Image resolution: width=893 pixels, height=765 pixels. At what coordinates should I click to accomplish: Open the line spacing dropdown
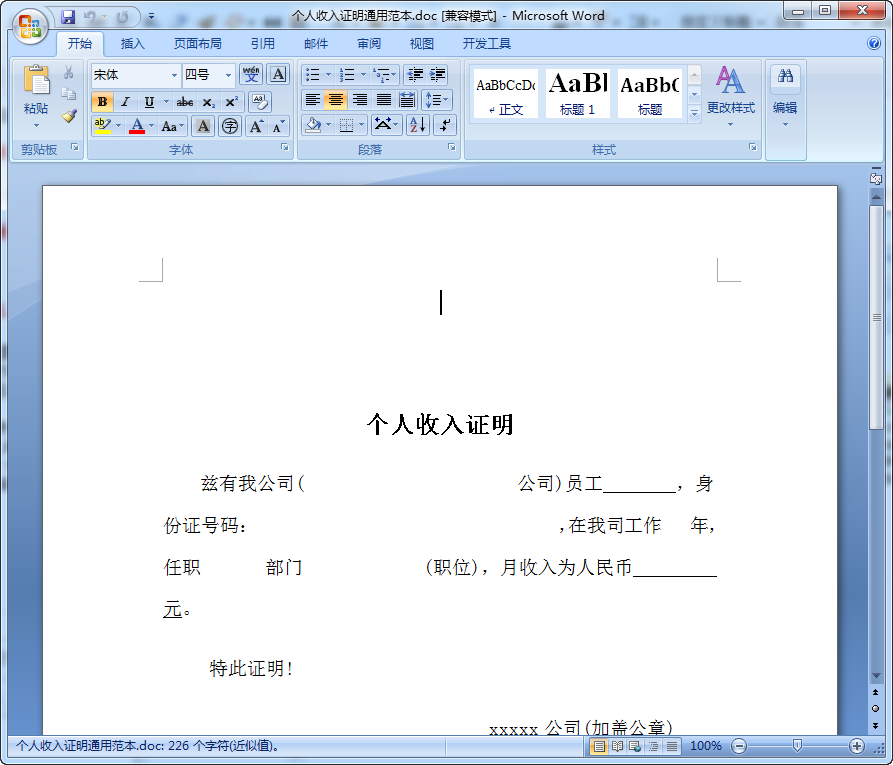pyautogui.click(x=436, y=100)
